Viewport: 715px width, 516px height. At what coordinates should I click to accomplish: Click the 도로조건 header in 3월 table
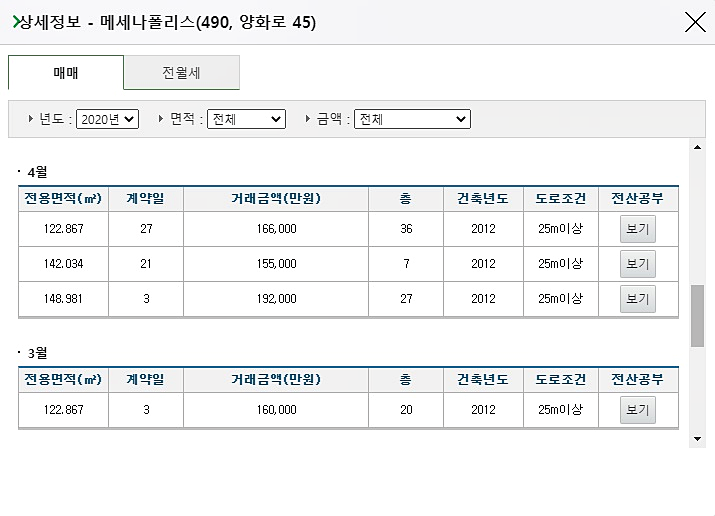tap(561, 380)
